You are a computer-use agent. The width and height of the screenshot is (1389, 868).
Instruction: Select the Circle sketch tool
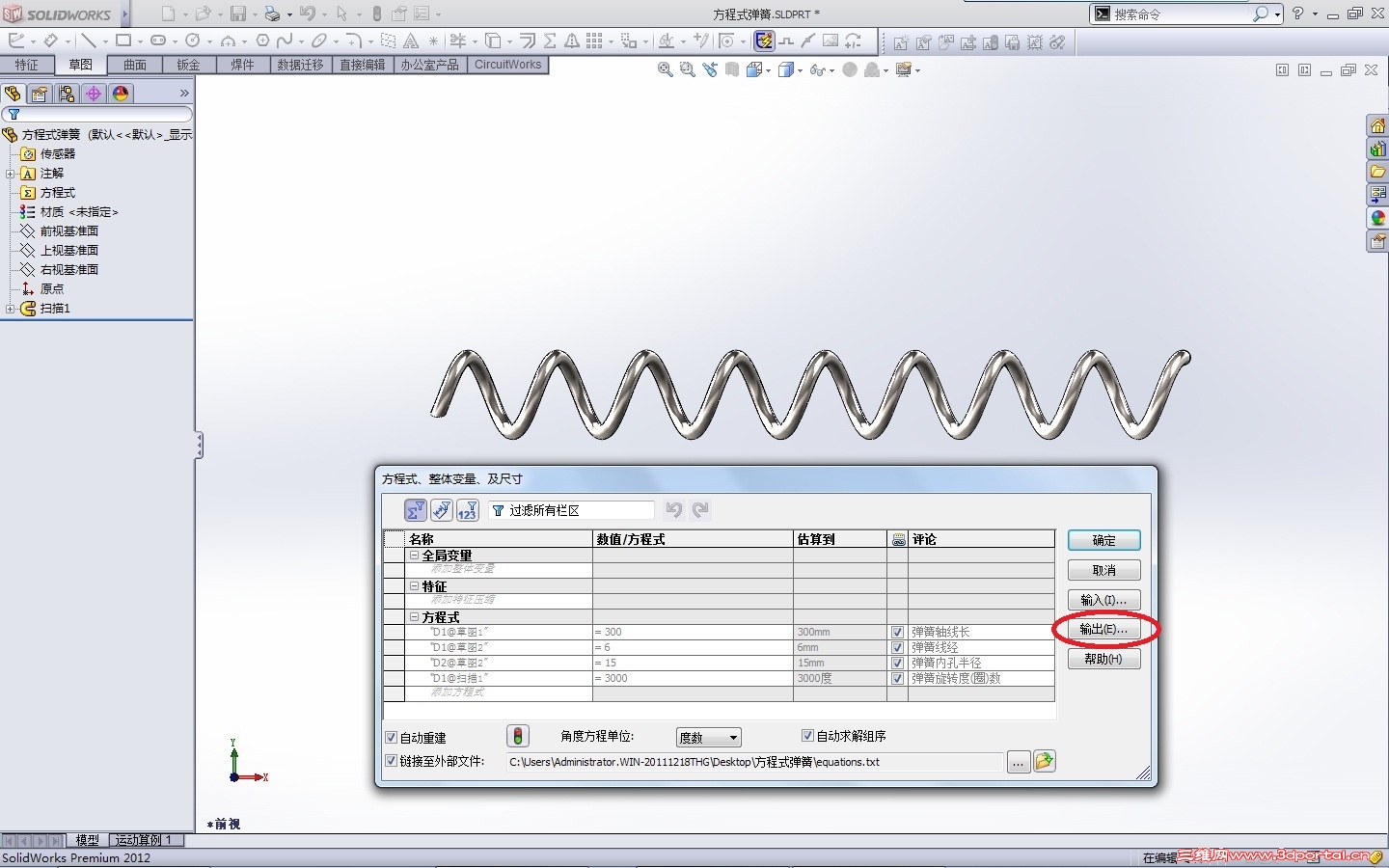pos(193,41)
